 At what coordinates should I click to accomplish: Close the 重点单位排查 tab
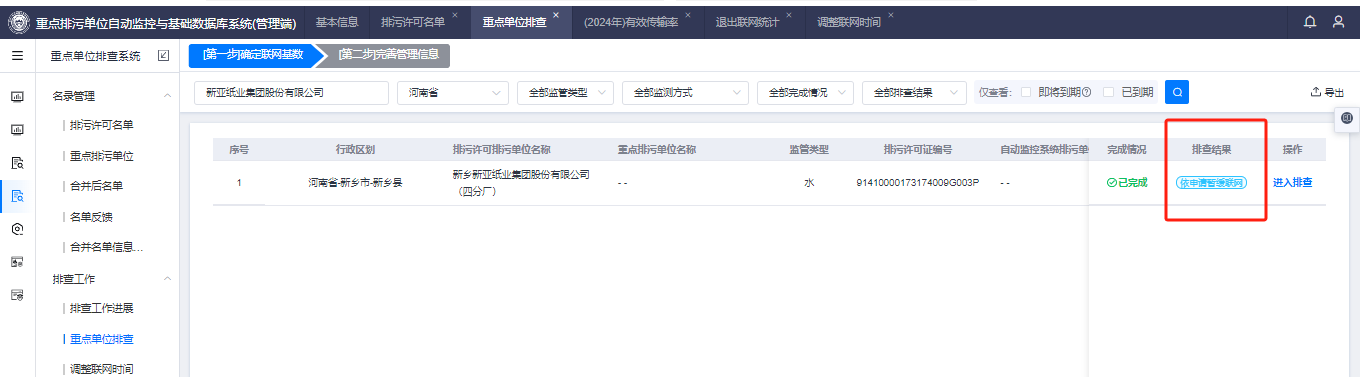pyautogui.click(x=556, y=15)
